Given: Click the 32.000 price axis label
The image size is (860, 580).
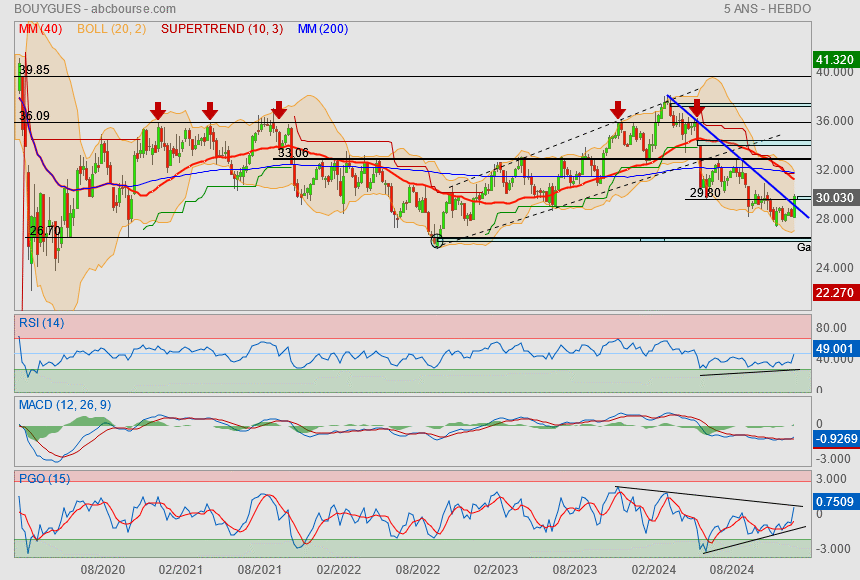Looking at the screenshot, I should pyautogui.click(x=834, y=170).
